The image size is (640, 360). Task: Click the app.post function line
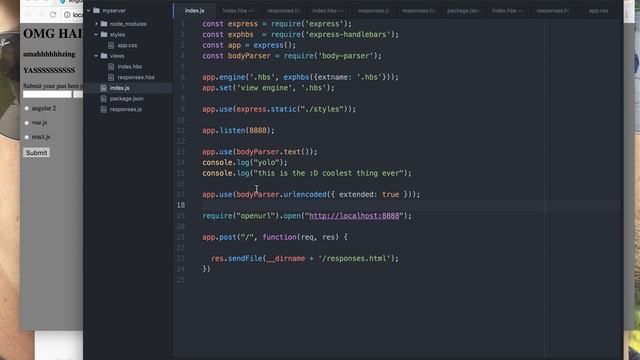tap(275, 237)
